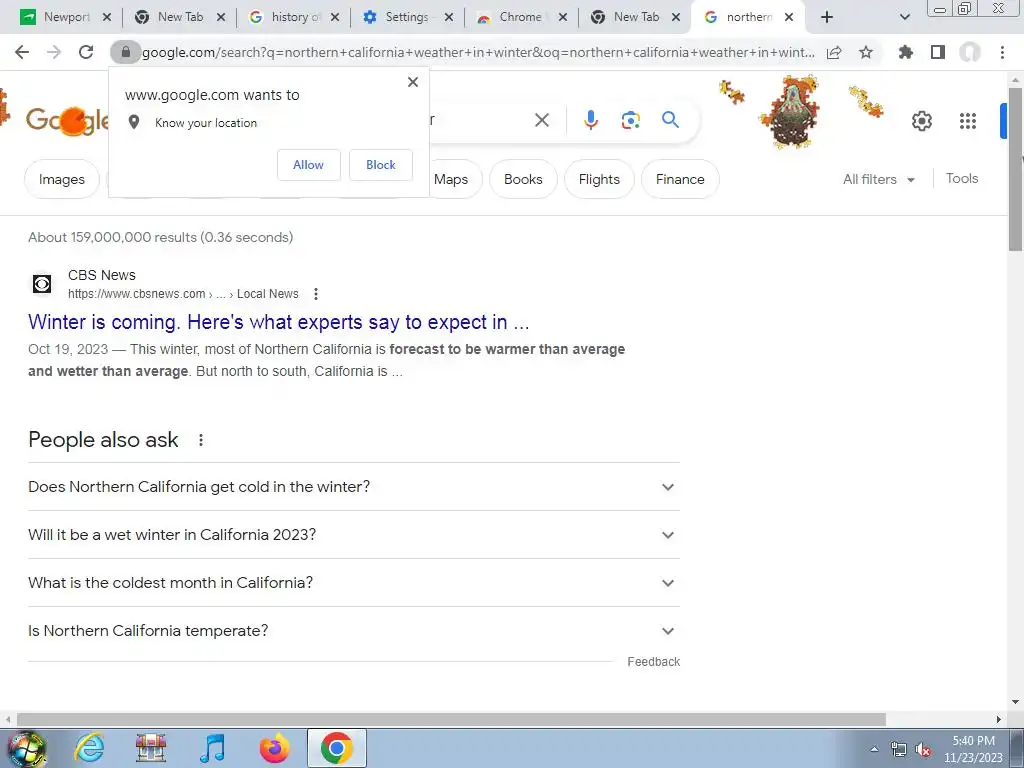Switch to the Settings tab
1024x768 pixels.
click(406, 17)
